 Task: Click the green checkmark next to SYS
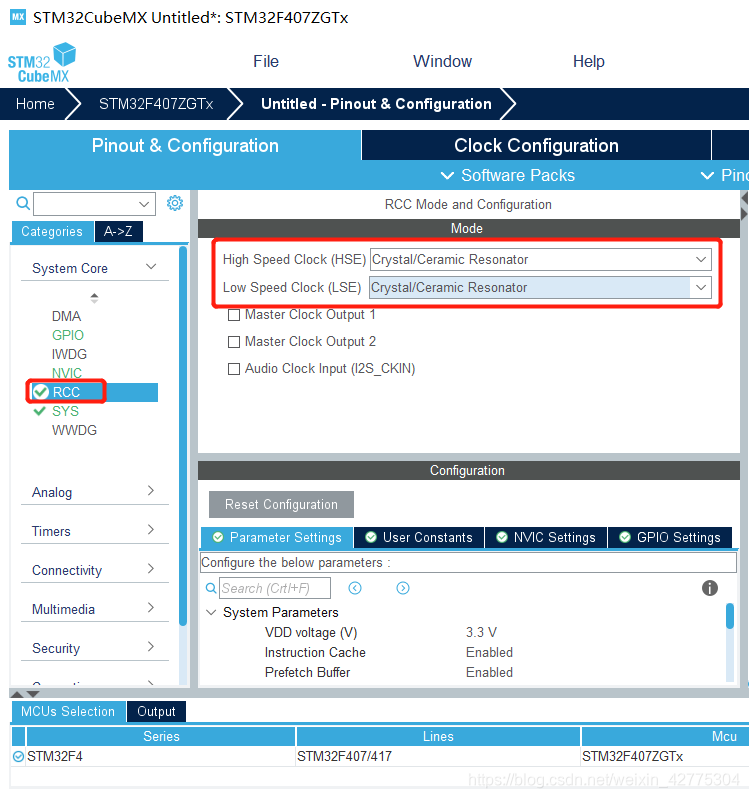tap(40, 411)
